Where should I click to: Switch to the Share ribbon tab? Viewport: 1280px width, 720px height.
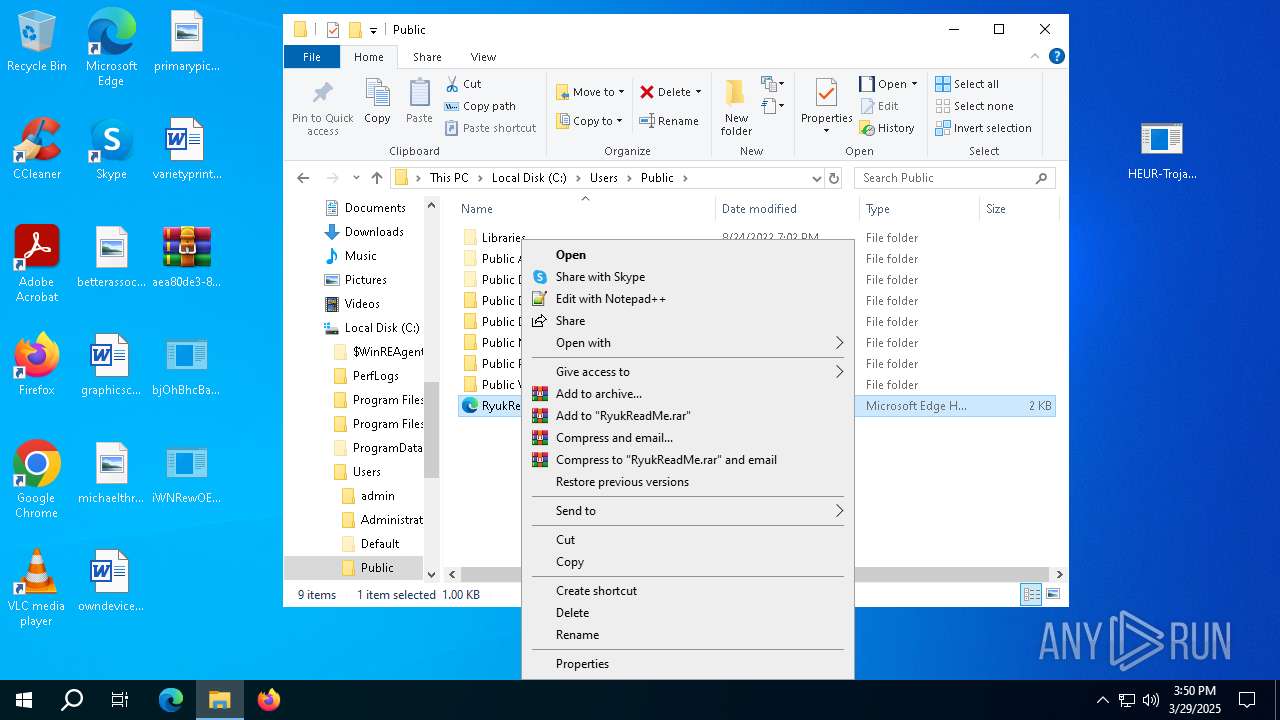tap(427, 57)
